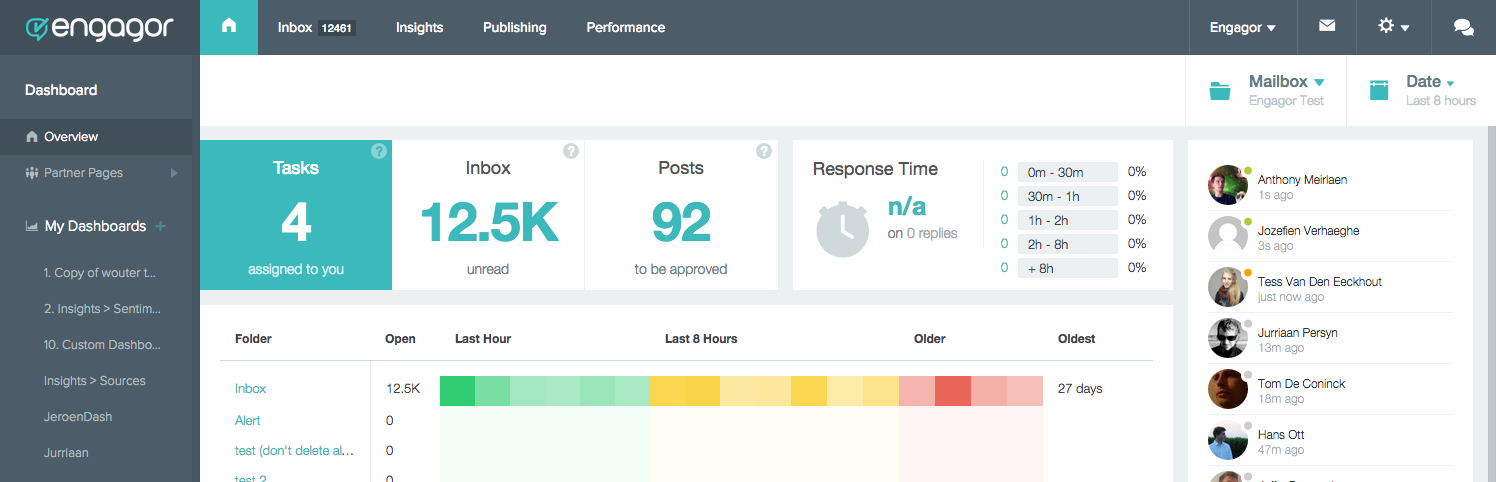The width and height of the screenshot is (1496, 482).
Task: Switch to the Insights tab
Action: [419, 28]
